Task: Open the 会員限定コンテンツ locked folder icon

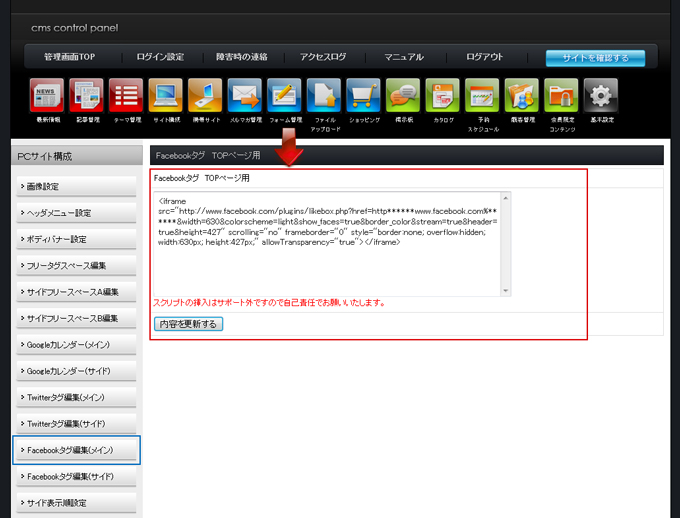Action: [x=561, y=96]
